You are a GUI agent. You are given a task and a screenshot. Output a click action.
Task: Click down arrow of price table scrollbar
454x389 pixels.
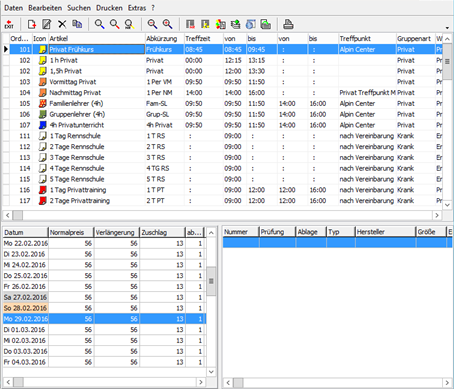(211, 372)
